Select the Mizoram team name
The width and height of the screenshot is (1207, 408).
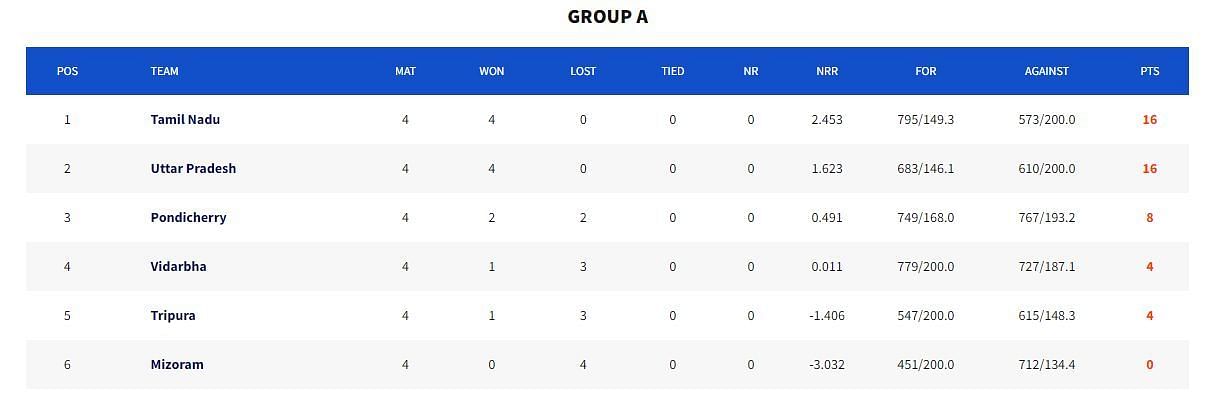coord(177,364)
